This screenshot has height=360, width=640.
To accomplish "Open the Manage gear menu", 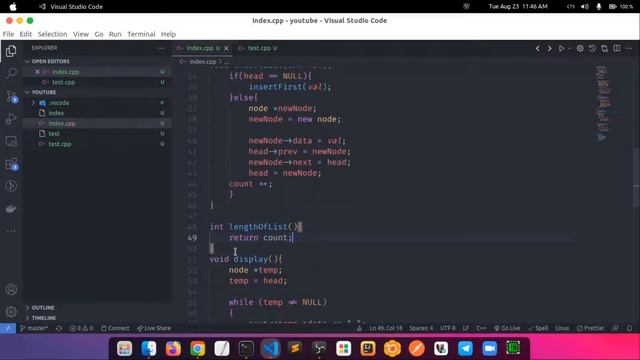I will pyautogui.click(x=11, y=312).
